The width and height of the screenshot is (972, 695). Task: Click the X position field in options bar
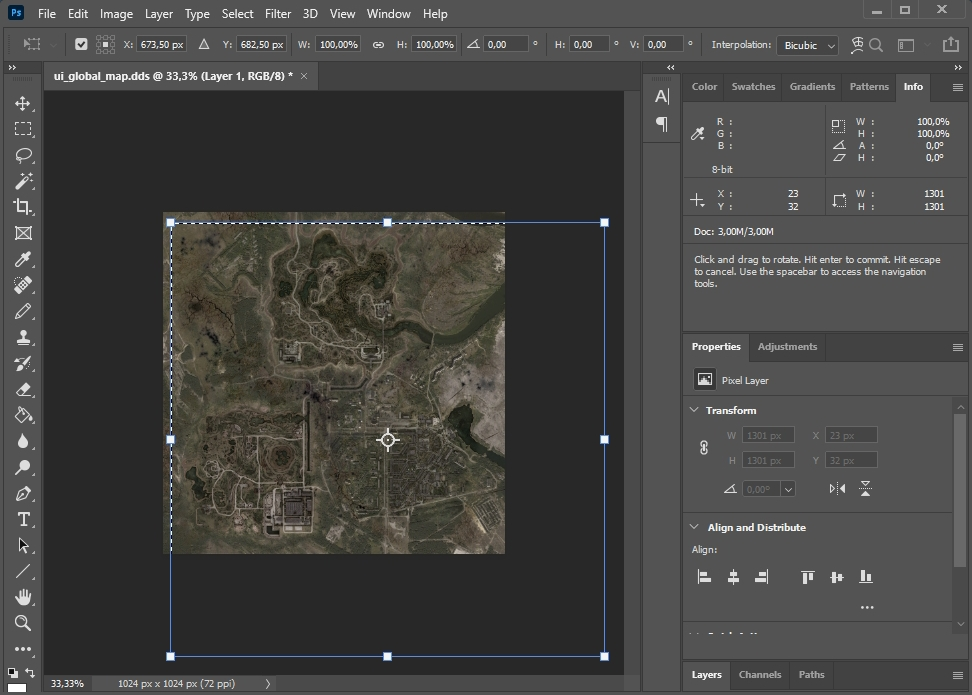[x=163, y=45]
